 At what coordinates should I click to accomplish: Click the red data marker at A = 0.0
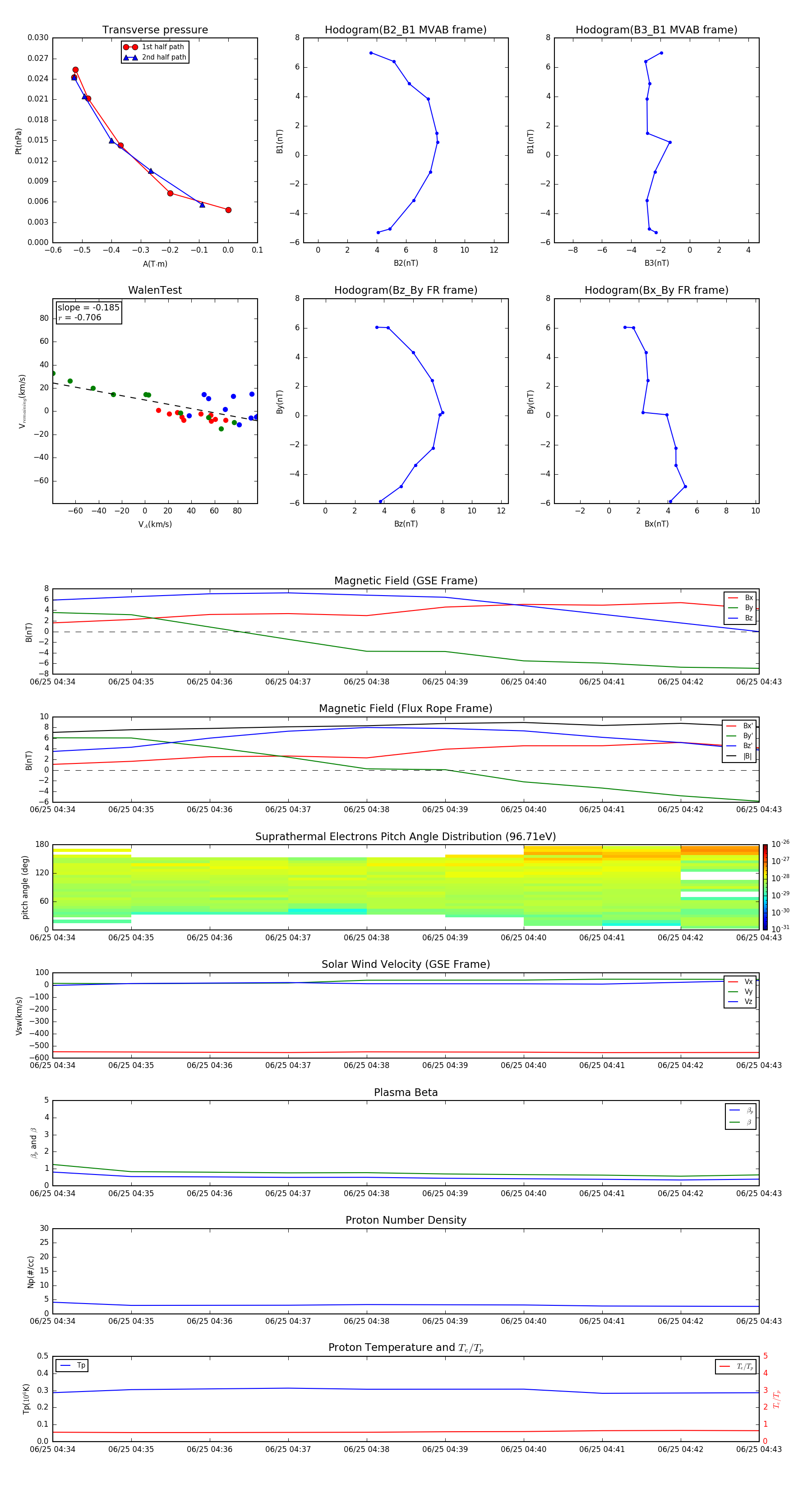(x=228, y=210)
